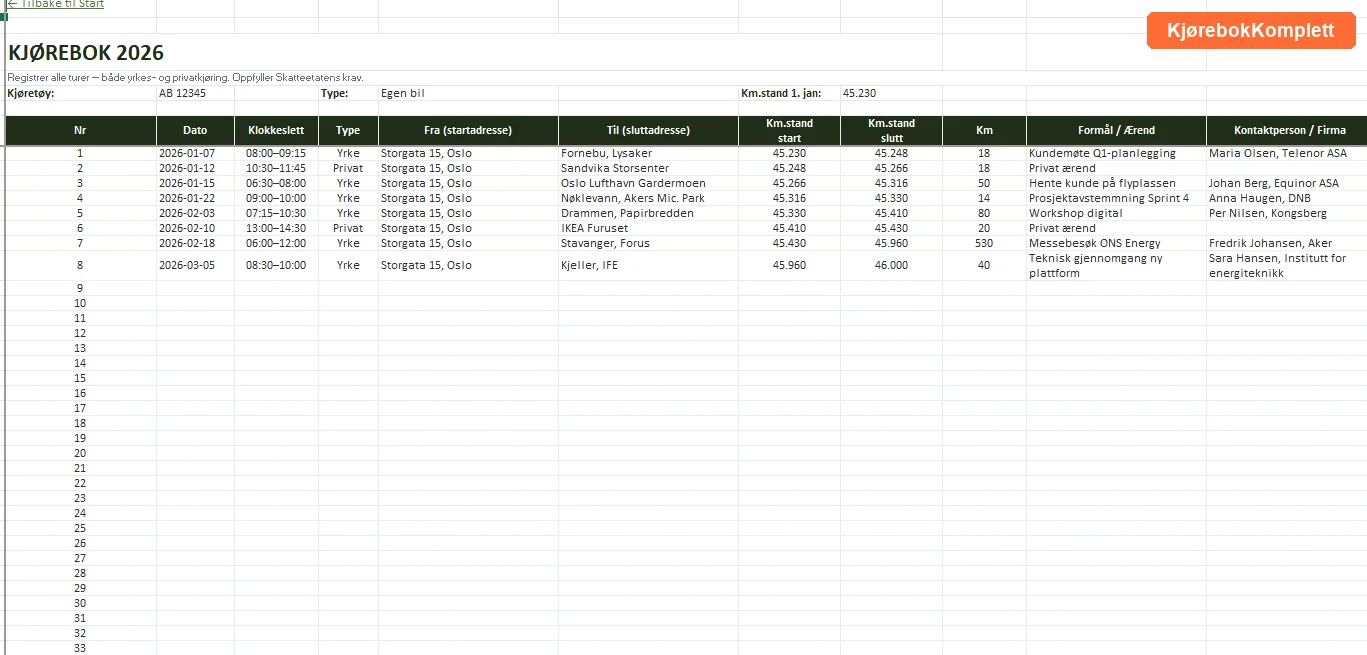Viewport: 1367px width, 655px height.
Task: Select the 'Km.stand slutt' header cell
Action: point(891,130)
